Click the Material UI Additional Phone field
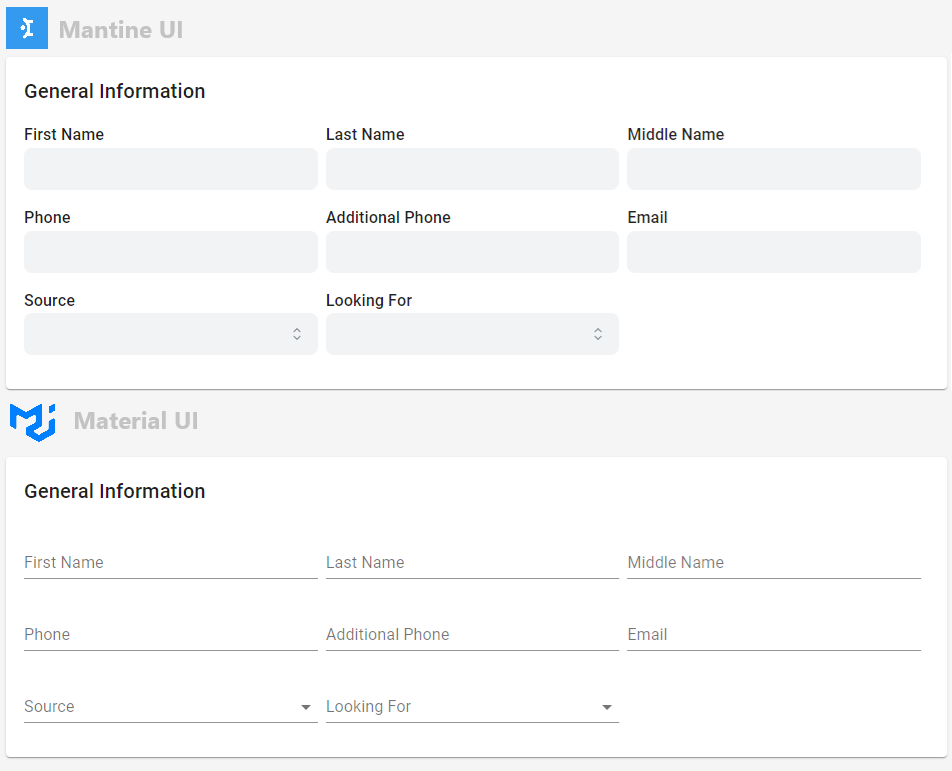Screen dimensions: 952x771 pos(472,635)
